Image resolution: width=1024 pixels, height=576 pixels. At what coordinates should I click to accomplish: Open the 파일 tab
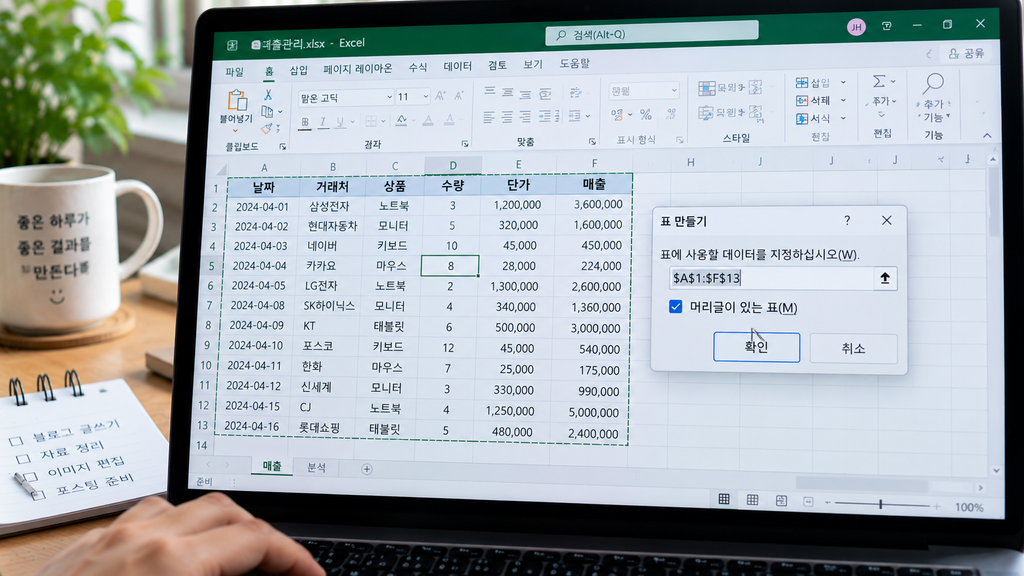pos(234,72)
